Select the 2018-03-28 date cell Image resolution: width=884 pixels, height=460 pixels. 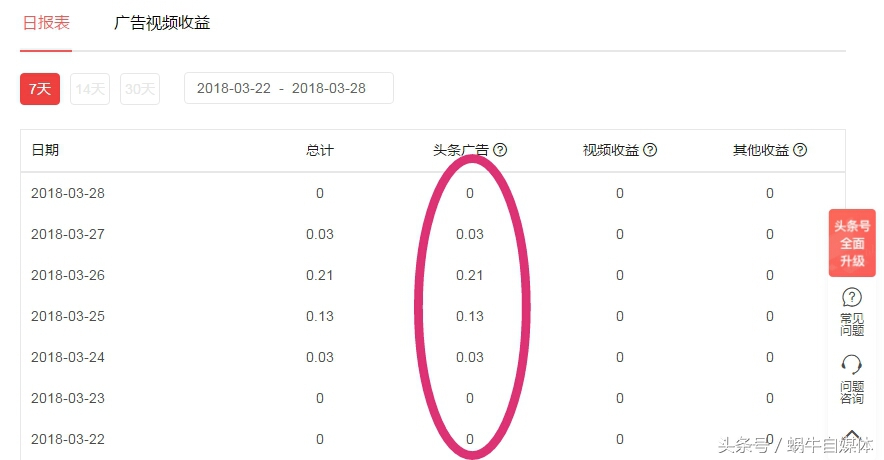click(68, 193)
